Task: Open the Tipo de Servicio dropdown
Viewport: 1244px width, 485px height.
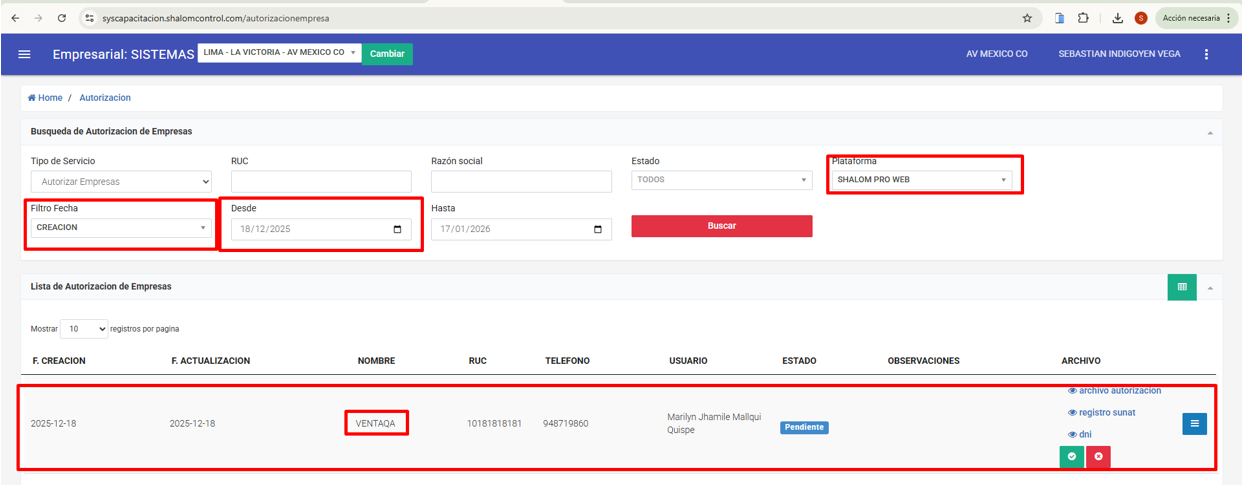Action: click(x=121, y=182)
